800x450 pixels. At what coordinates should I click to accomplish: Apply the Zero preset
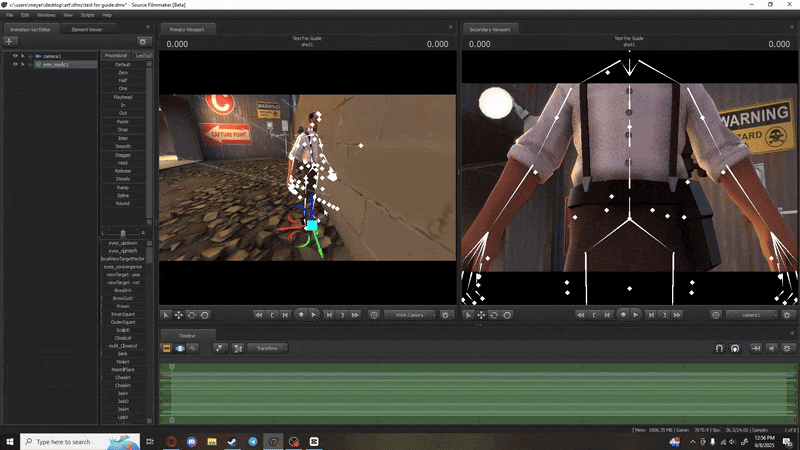pos(123,73)
